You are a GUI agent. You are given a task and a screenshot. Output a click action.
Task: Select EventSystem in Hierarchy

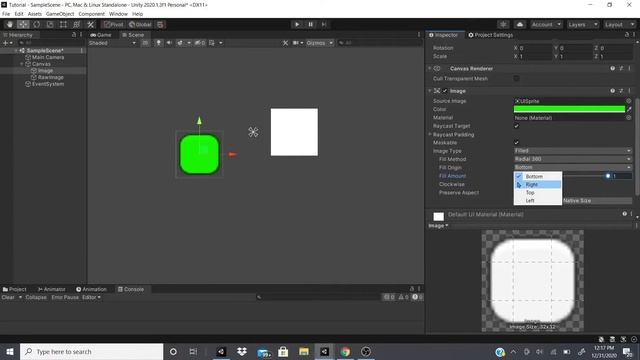pos(48,84)
